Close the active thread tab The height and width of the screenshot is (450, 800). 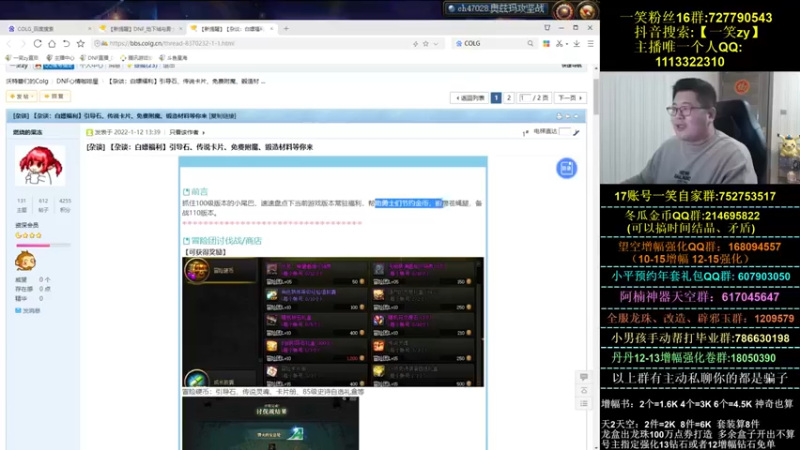271,29
